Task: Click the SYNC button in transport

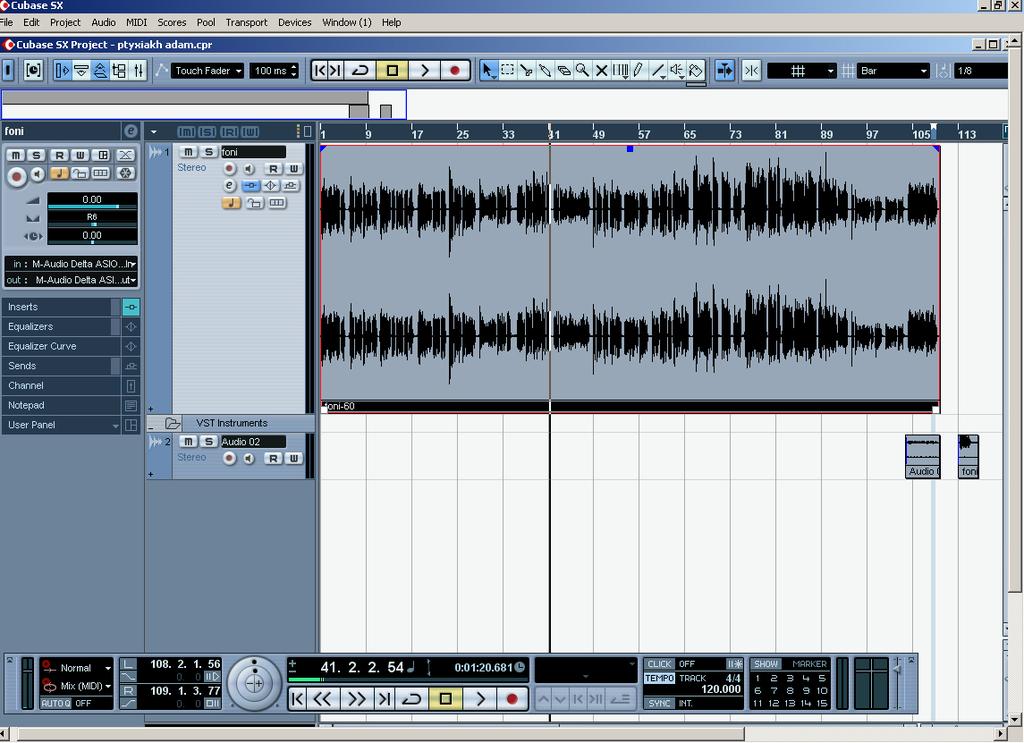Action: tap(660, 703)
